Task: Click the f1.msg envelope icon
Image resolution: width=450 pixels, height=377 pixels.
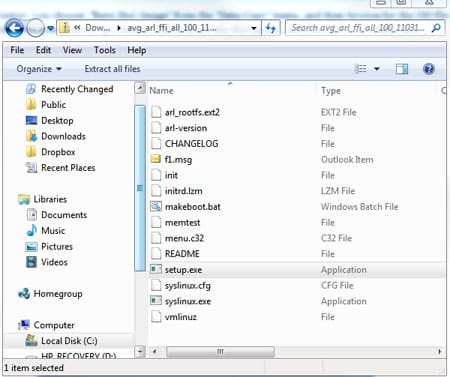Action: (156, 159)
